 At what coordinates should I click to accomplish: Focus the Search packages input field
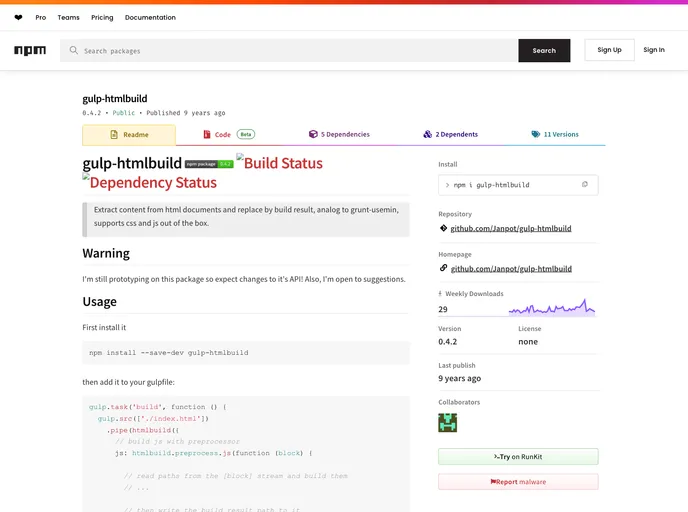tap(289, 50)
